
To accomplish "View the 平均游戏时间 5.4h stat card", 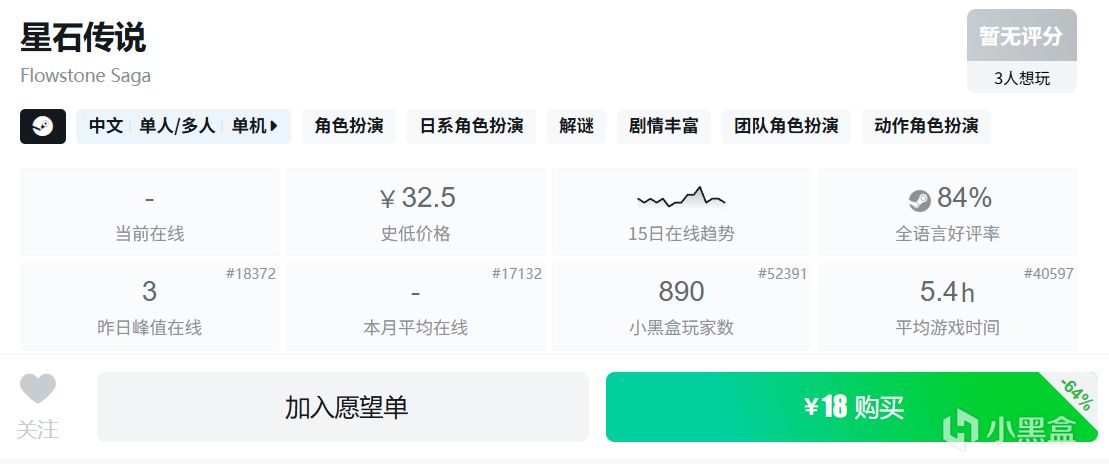I will point(948,306).
